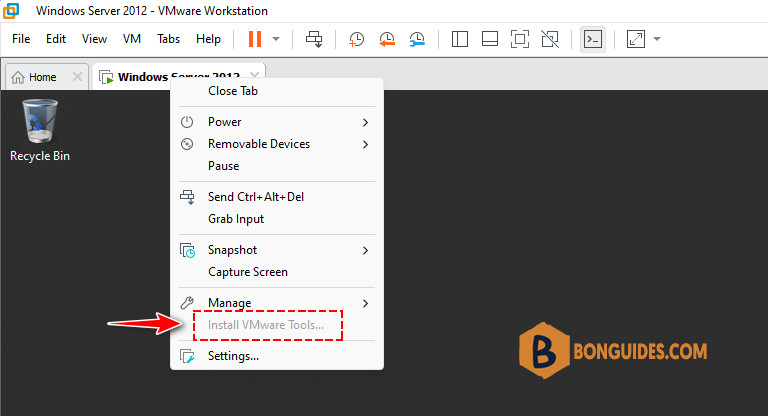The image size is (768, 416).
Task: Open the VM menu
Action: click(x=132, y=39)
